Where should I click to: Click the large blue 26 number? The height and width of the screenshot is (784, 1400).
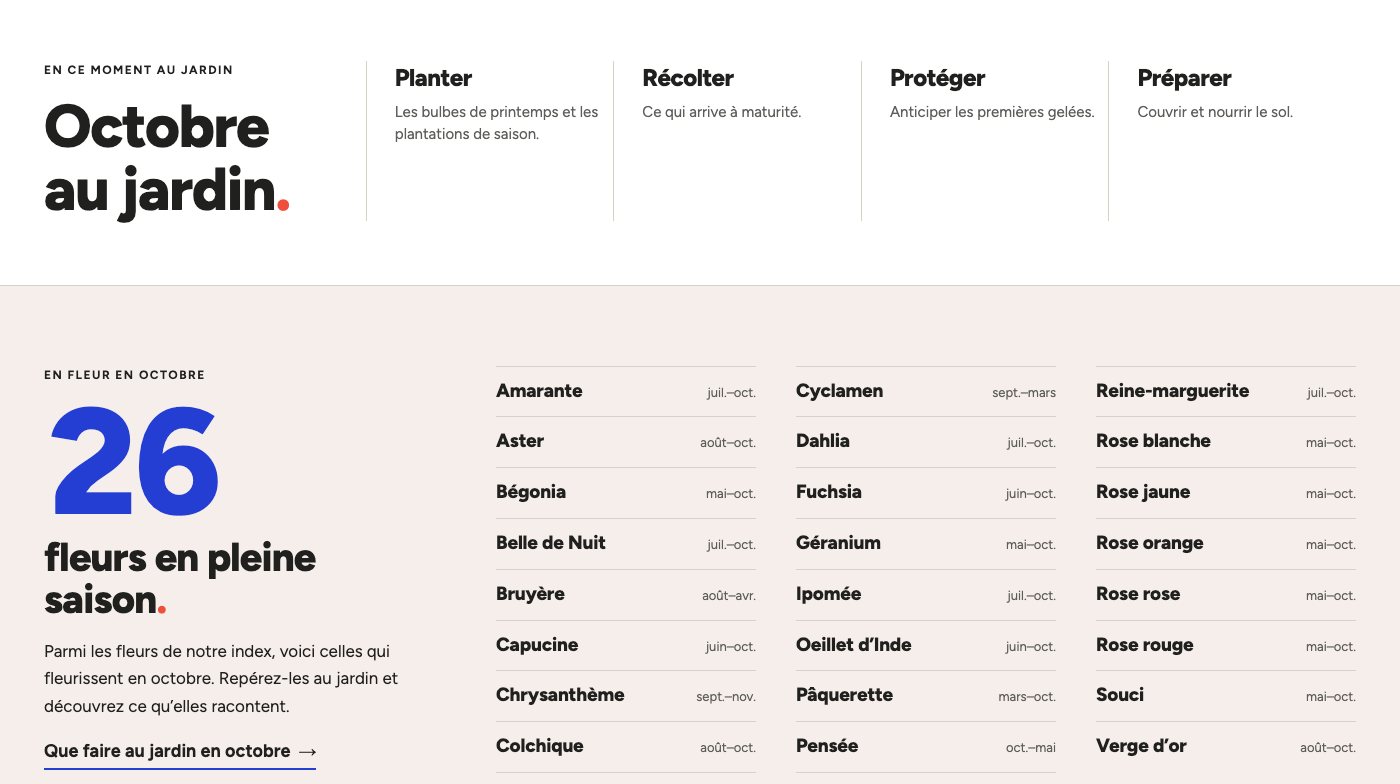(135, 461)
